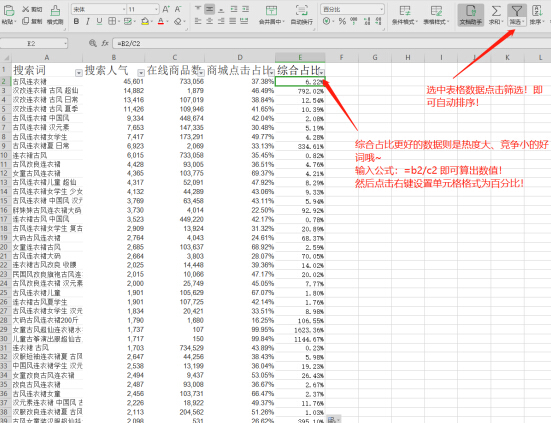Click the Paste clipboard icon
This screenshot has height=423, width=551.
[8, 11]
